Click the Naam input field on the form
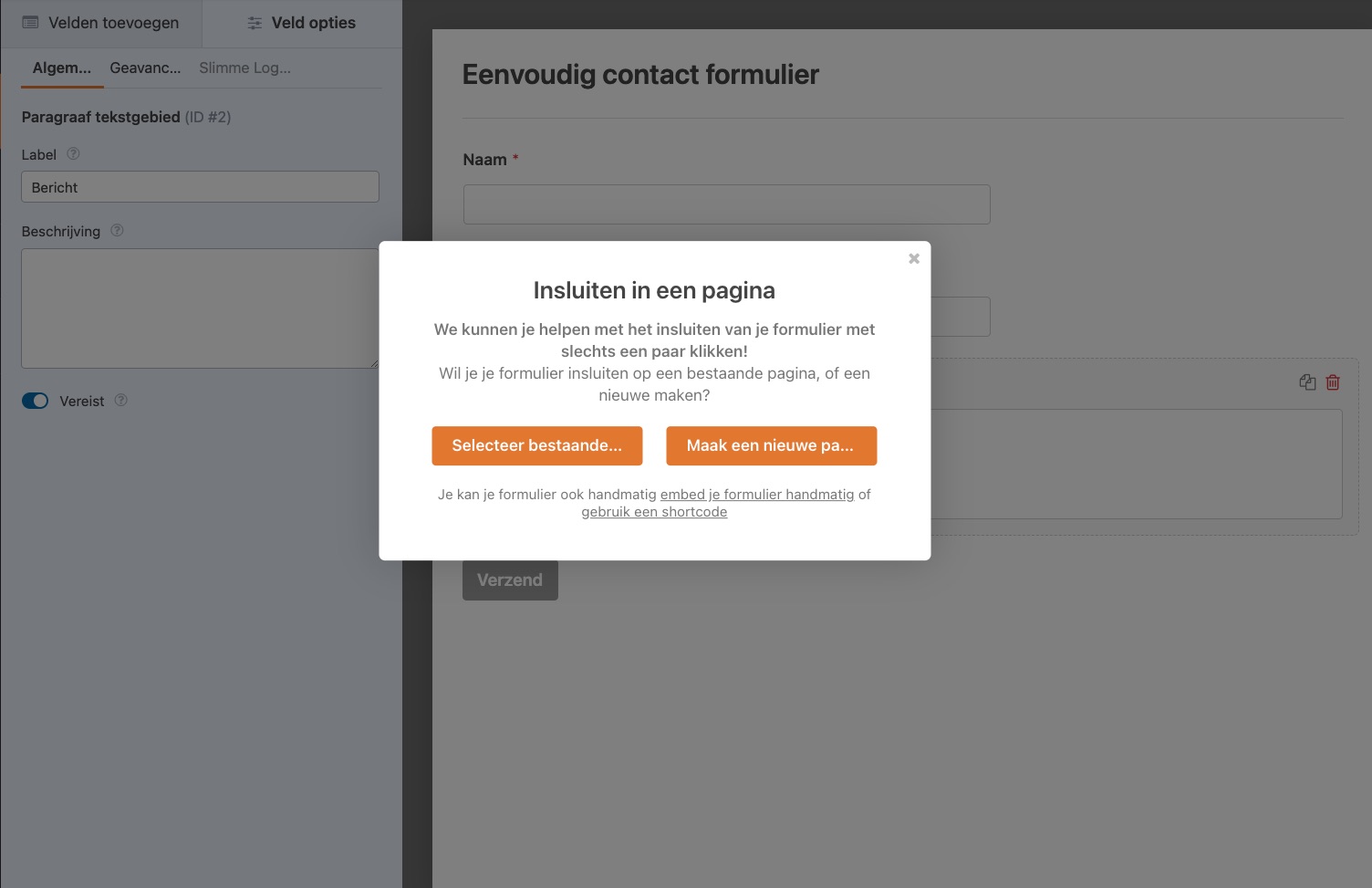1372x888 pixels. coord(726,204)
